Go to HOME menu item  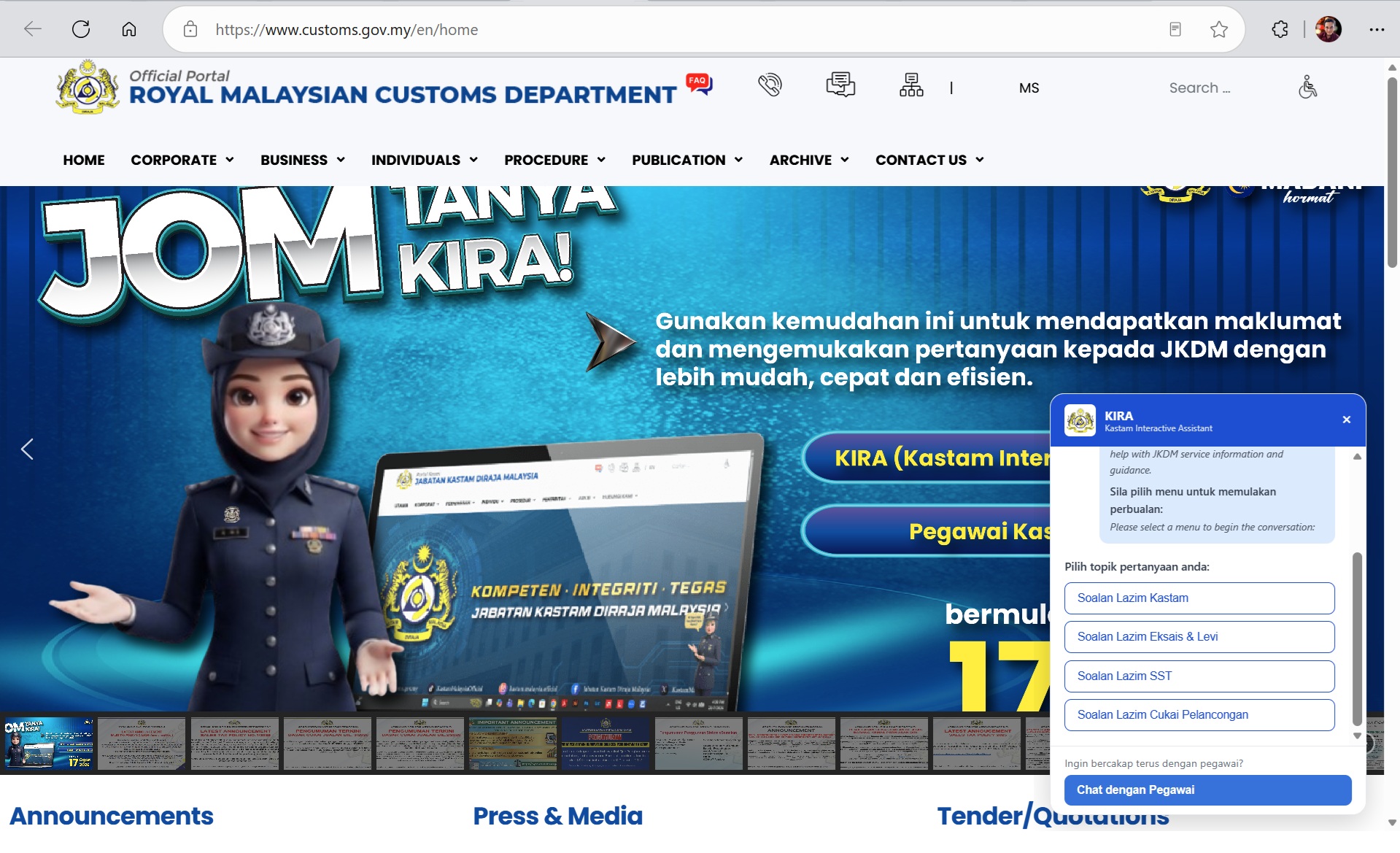point(84,160)
